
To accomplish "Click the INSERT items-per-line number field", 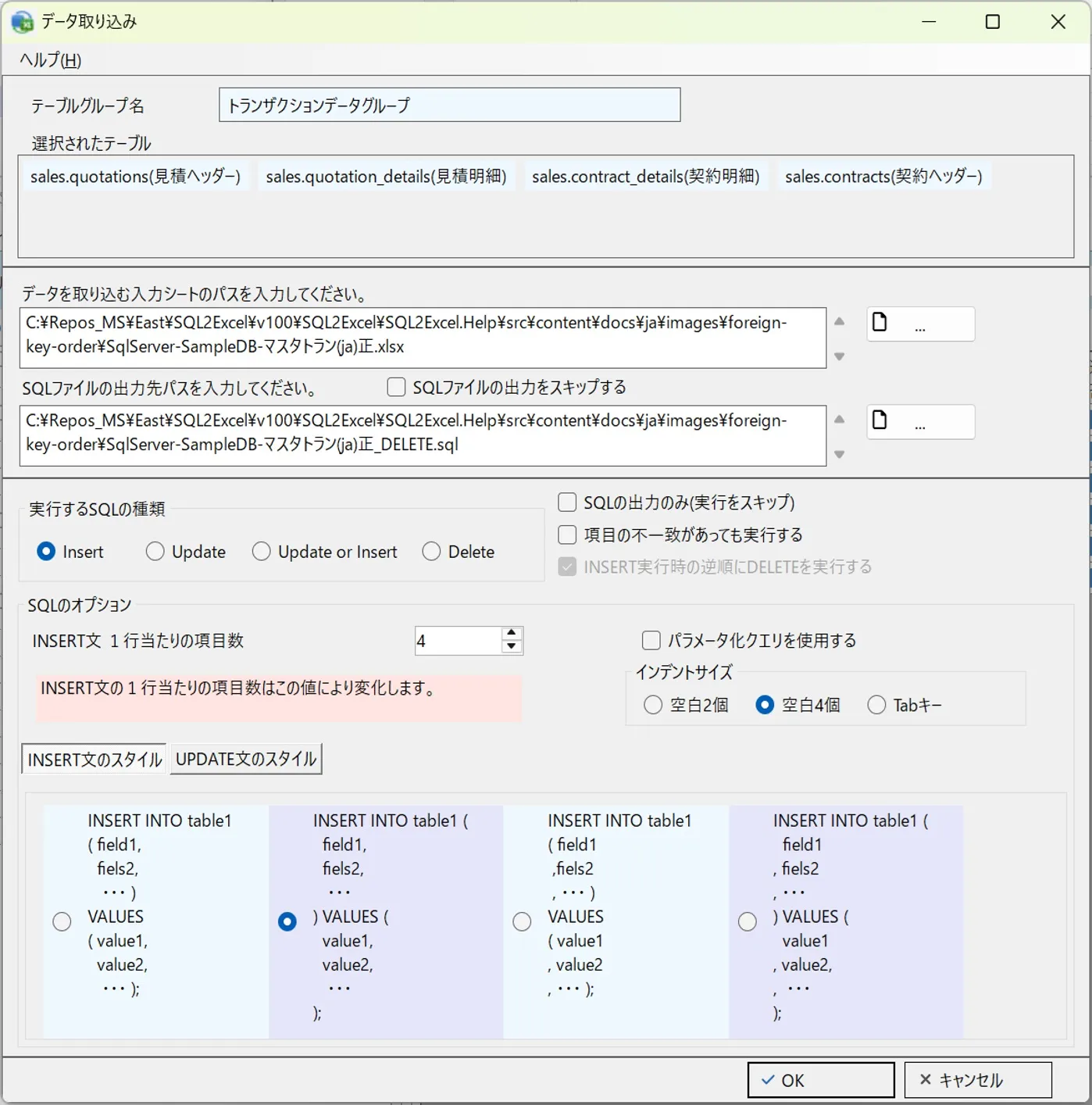I will coord(459,641).
